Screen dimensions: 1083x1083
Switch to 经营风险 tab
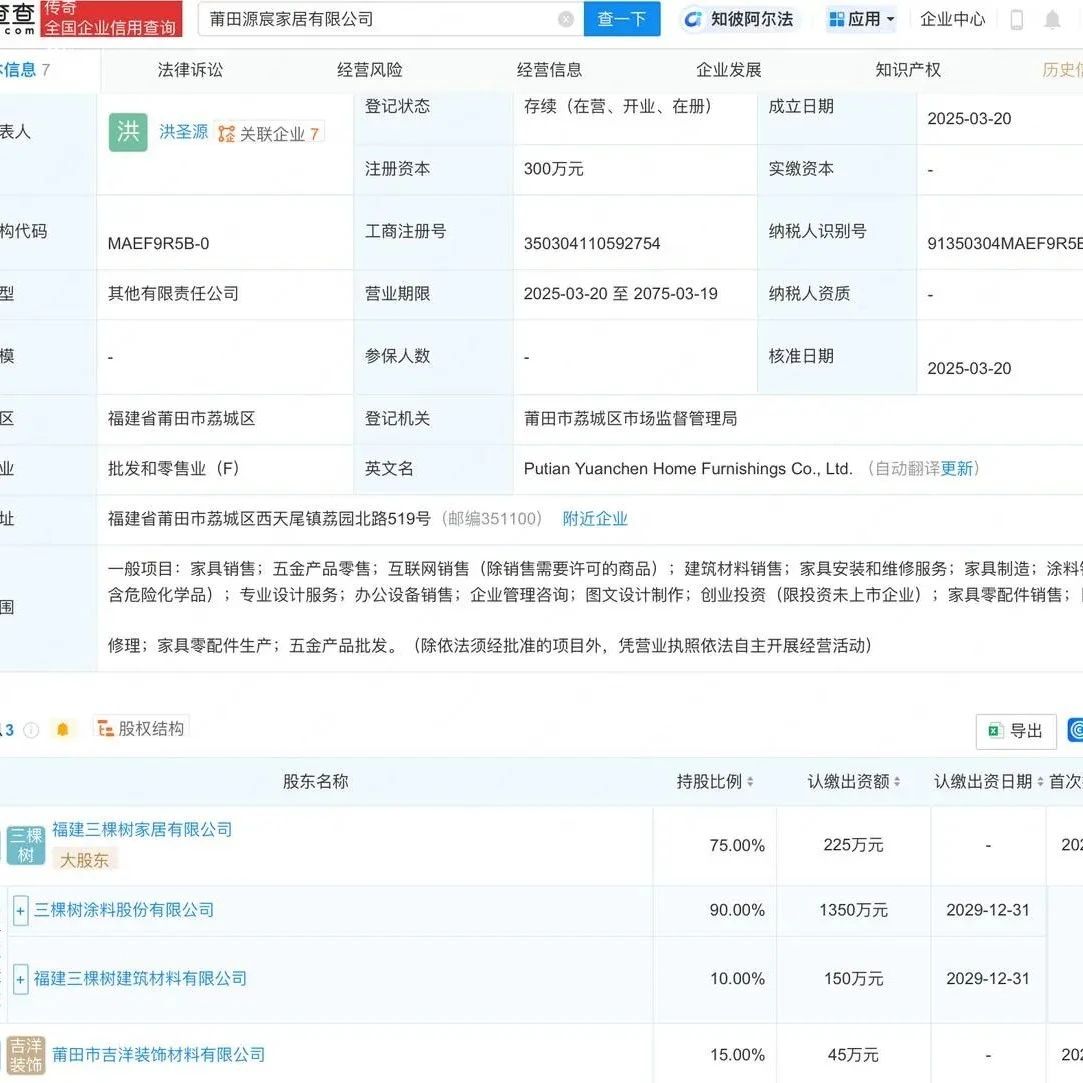[370, 70]
